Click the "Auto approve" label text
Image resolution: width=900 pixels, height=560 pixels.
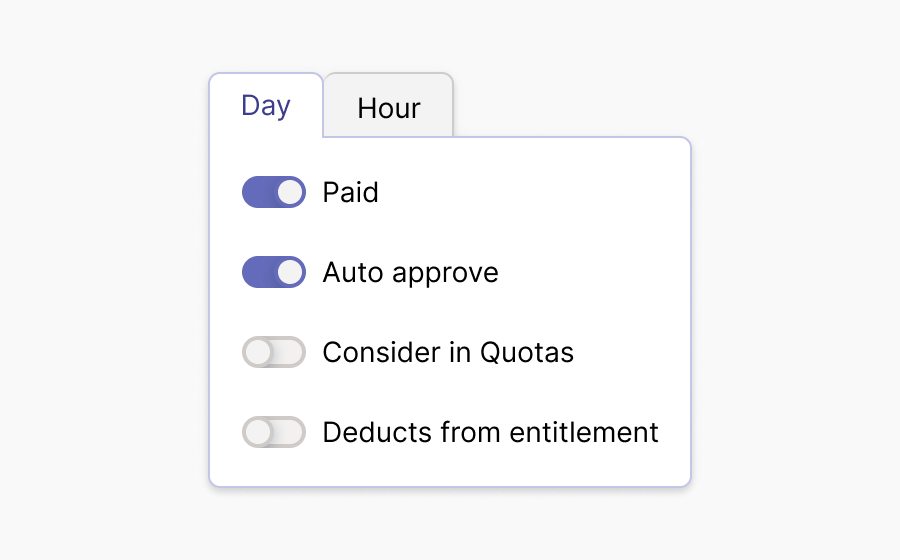pyautogui.click(x=410, y=272)
